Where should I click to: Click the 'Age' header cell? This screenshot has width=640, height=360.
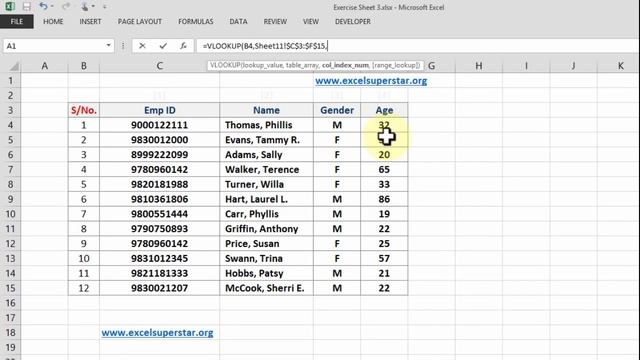[x=384, y=110]
